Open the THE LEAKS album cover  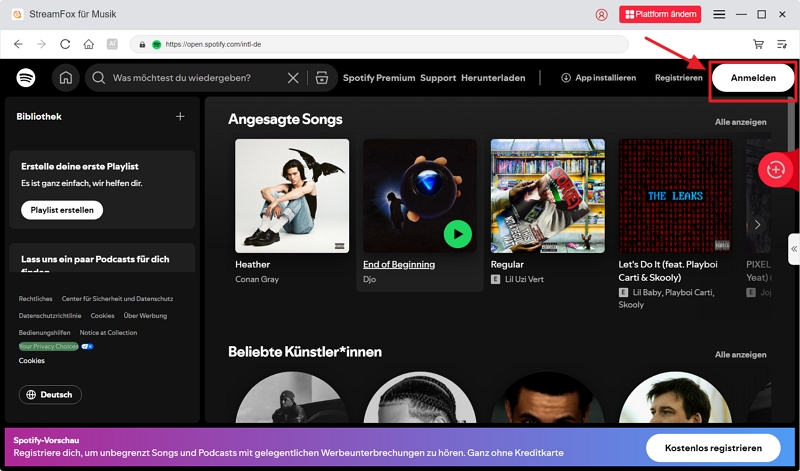tap(676, 196)
